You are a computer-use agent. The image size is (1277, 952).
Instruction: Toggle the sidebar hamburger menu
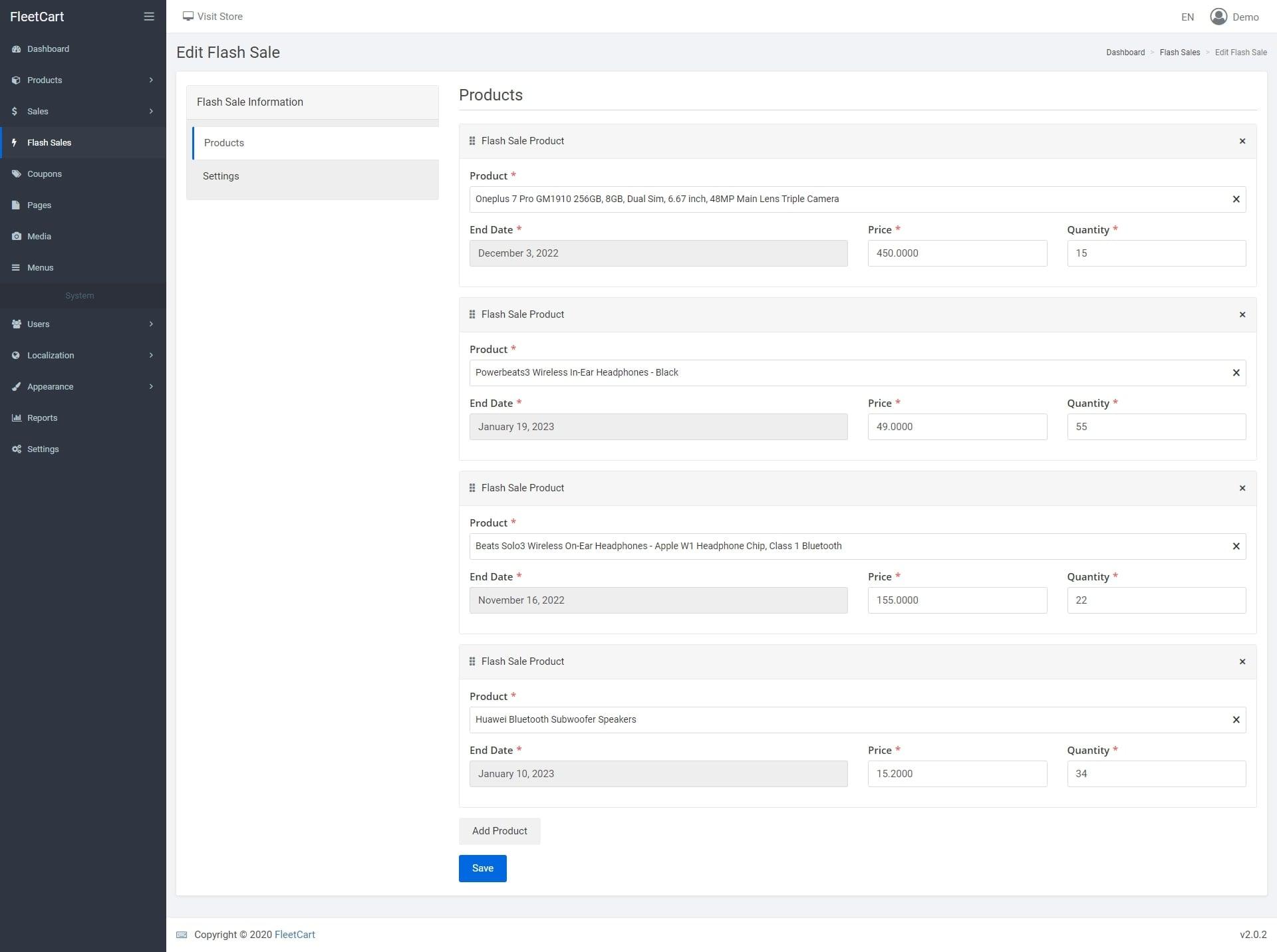pos(149,16)
